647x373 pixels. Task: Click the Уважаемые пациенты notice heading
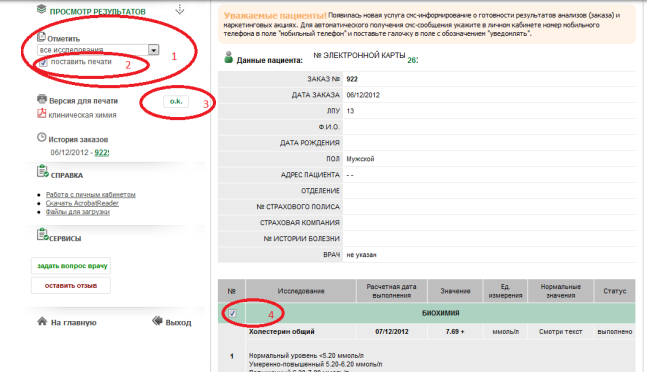tap(275, 16)
